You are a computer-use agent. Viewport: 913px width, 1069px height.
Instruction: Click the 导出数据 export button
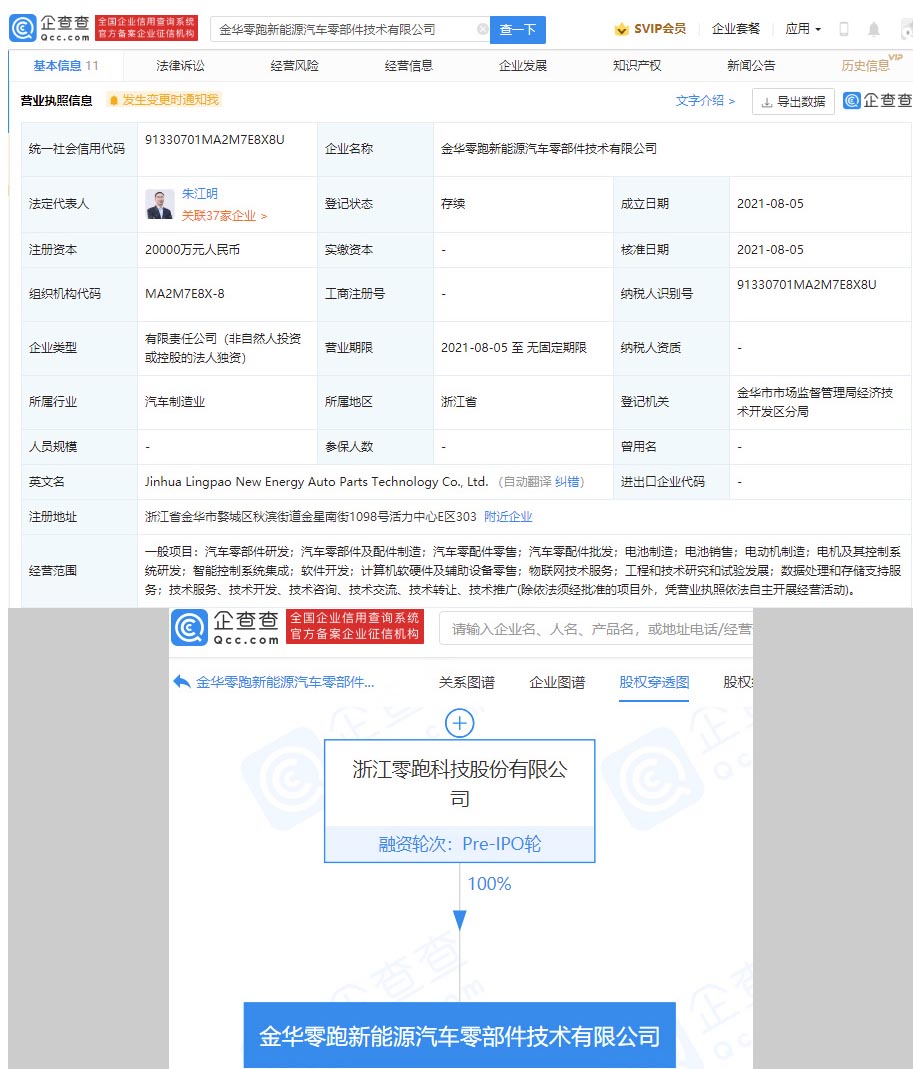pyautogui.click(x=793, y=102)
